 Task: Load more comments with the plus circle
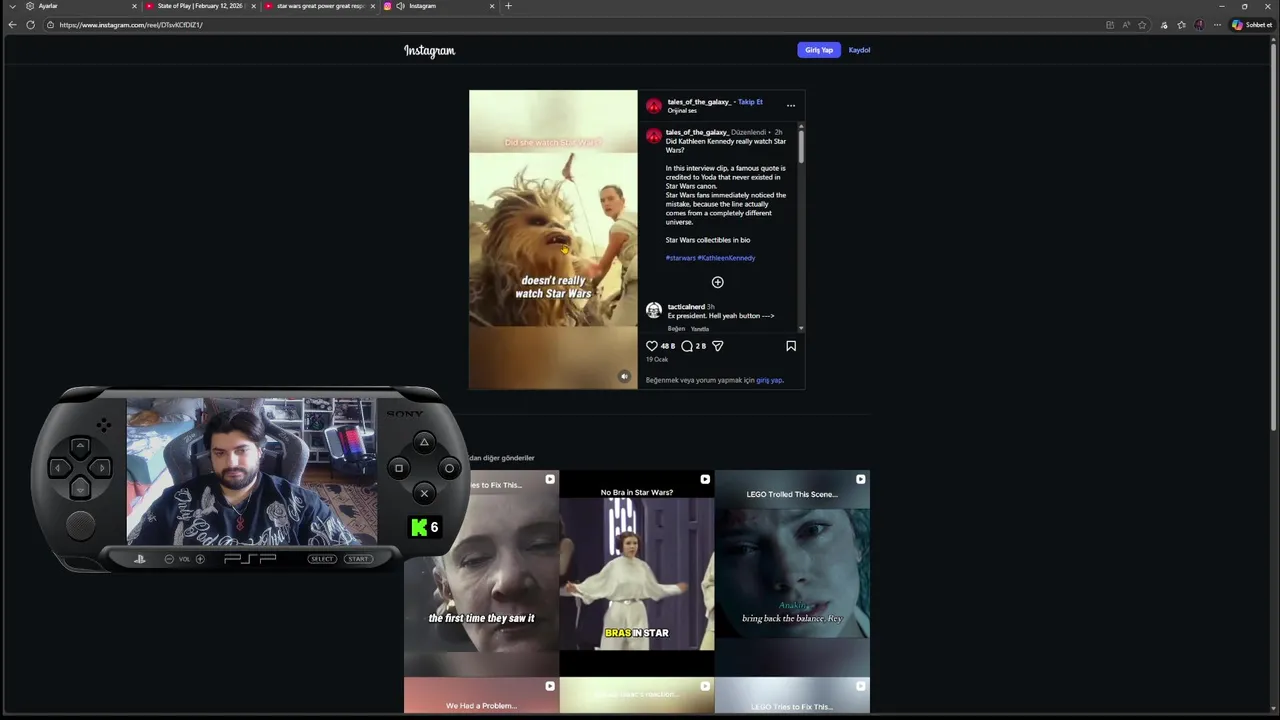point(717,282)
